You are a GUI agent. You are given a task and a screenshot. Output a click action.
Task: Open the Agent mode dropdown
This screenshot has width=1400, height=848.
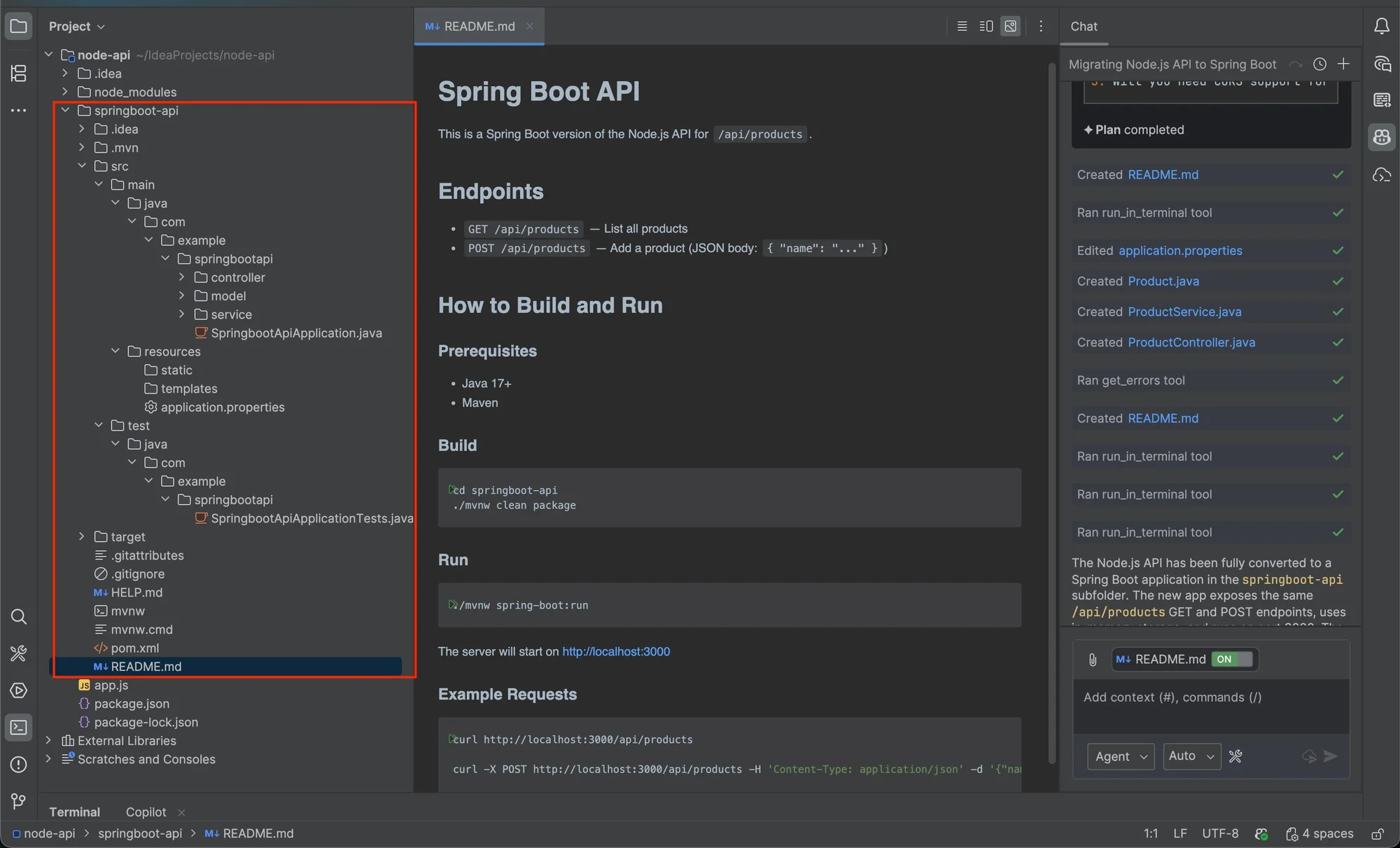click(1121, 756)
